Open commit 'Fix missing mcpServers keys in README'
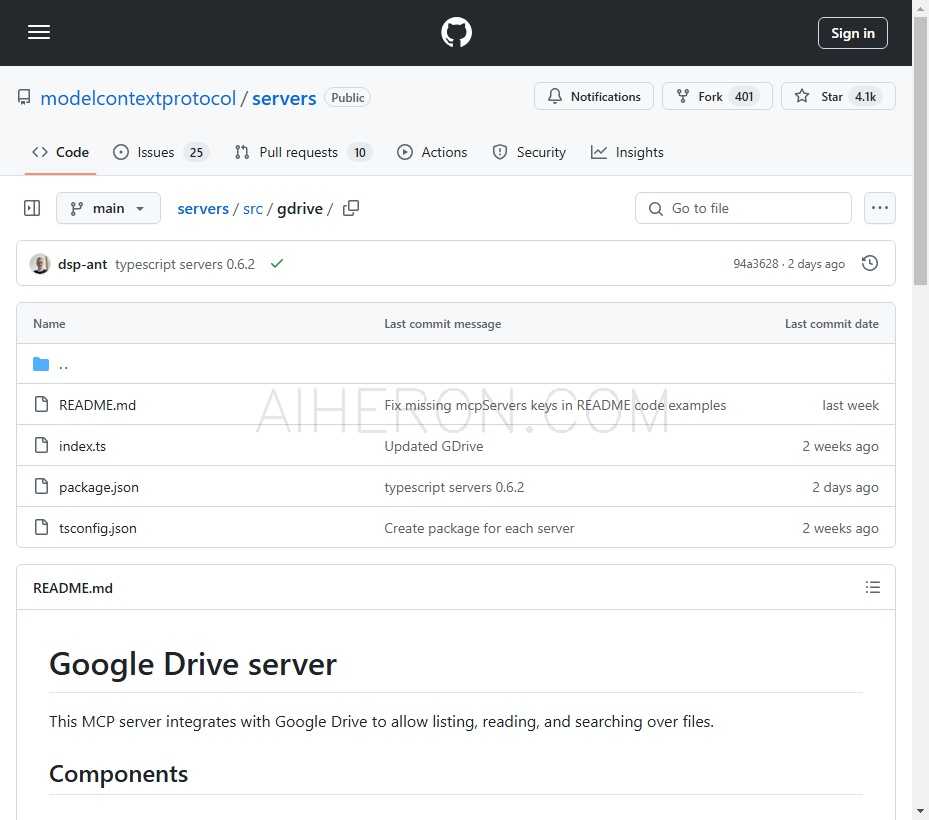The width and height of the screenshot is (929, 820). coord(555,405)
